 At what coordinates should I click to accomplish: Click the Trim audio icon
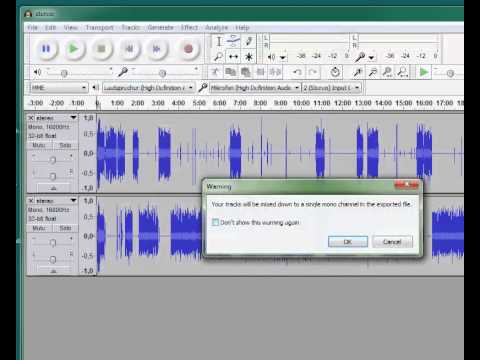pos(260,72)
